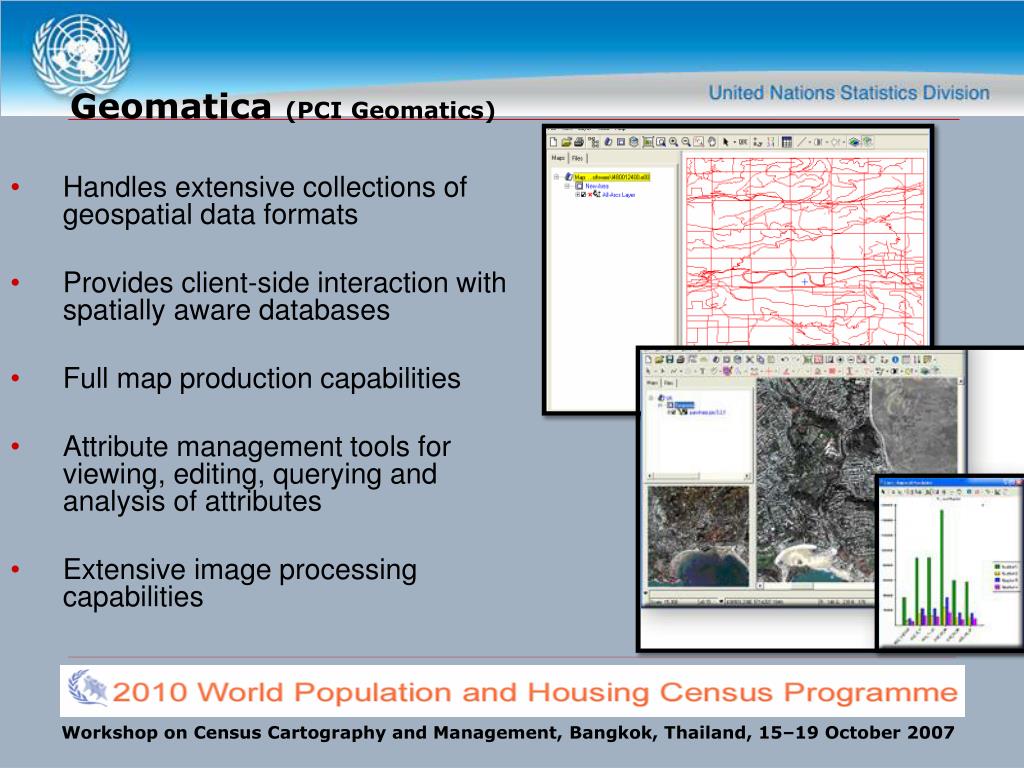The height and width of the screenshot is (768, 1024).
Task: Click blue legend swatch in chart window
Action: click(997, 580)
